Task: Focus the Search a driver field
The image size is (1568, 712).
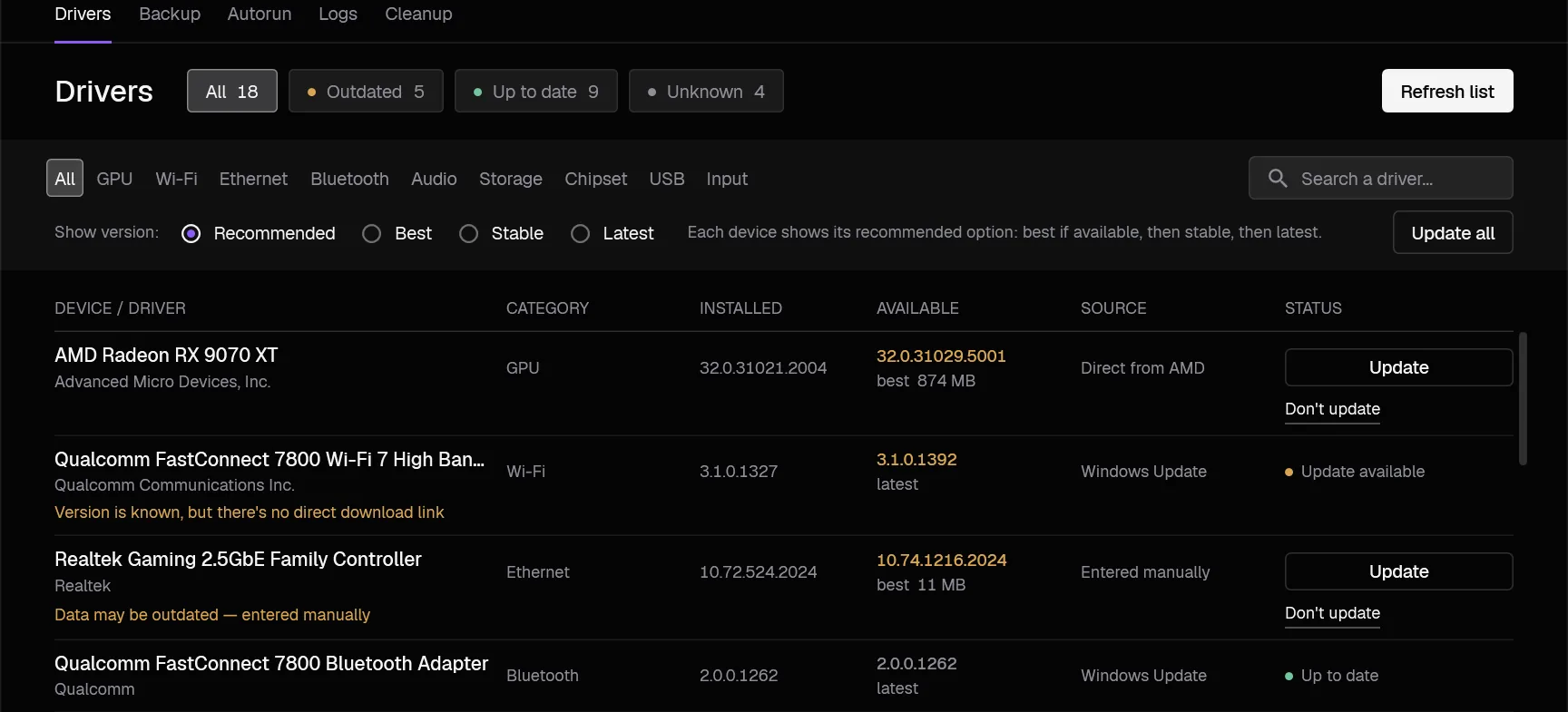Action: (x=1381, y=178)
